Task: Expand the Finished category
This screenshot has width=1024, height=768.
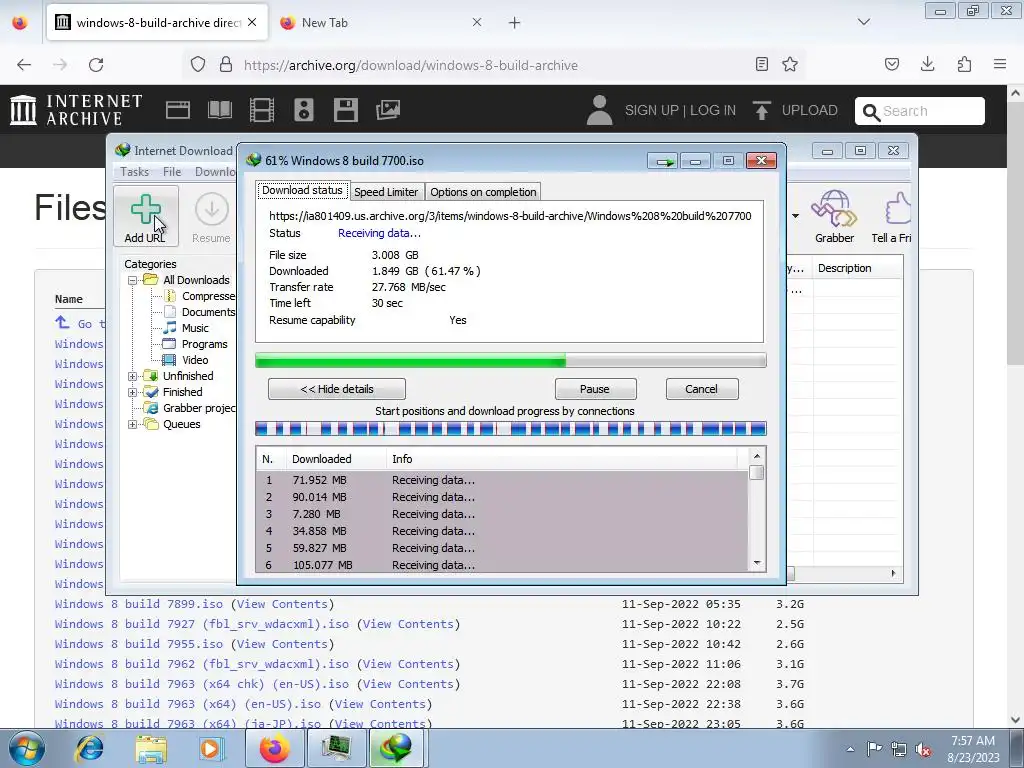Action: tap(133, 392)
